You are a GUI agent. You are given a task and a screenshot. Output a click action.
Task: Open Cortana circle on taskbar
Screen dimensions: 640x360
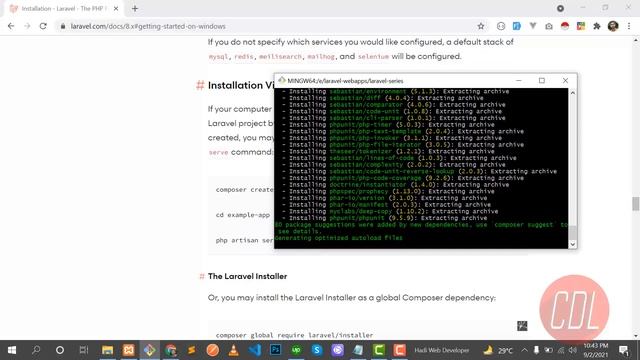click(x=60, y=350)
